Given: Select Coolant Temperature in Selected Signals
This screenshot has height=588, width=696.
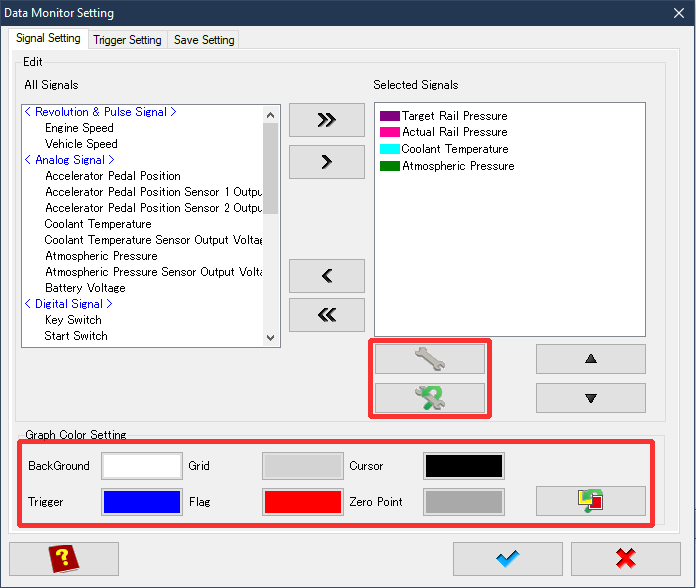Looking at the screenshot, I should point(455,149).
